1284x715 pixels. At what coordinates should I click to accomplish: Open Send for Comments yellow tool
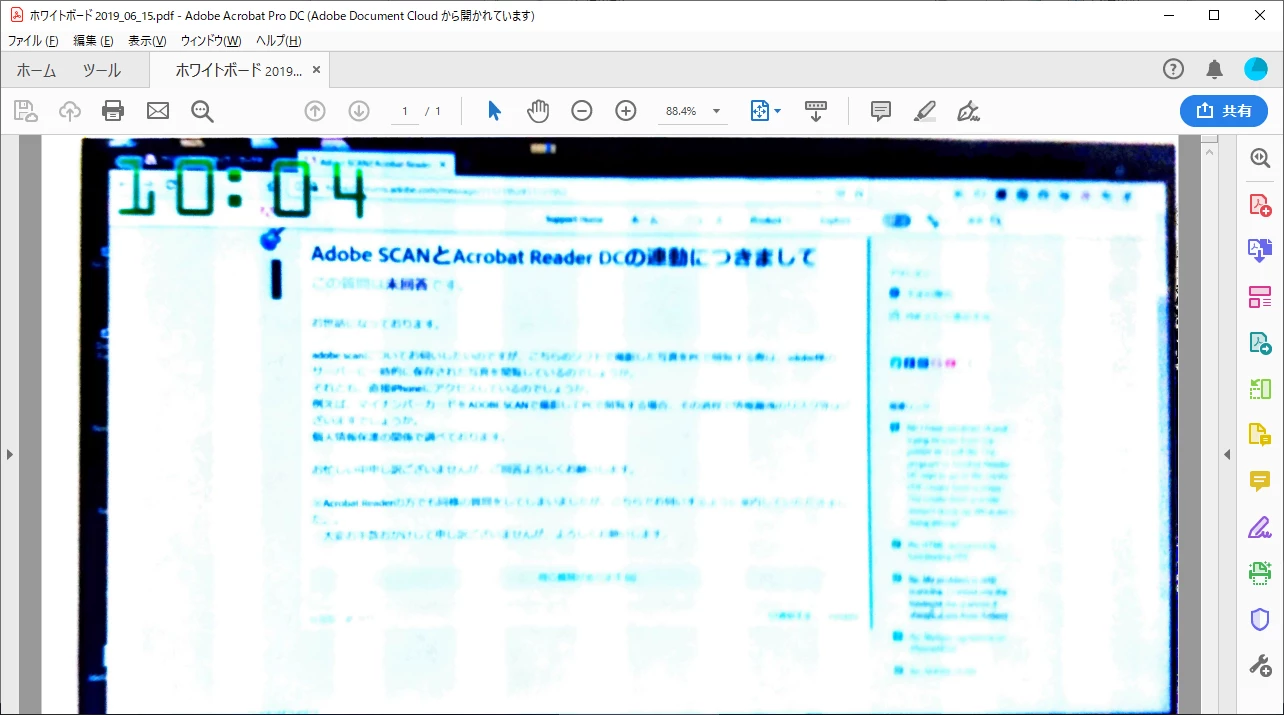click(1260, 435)
